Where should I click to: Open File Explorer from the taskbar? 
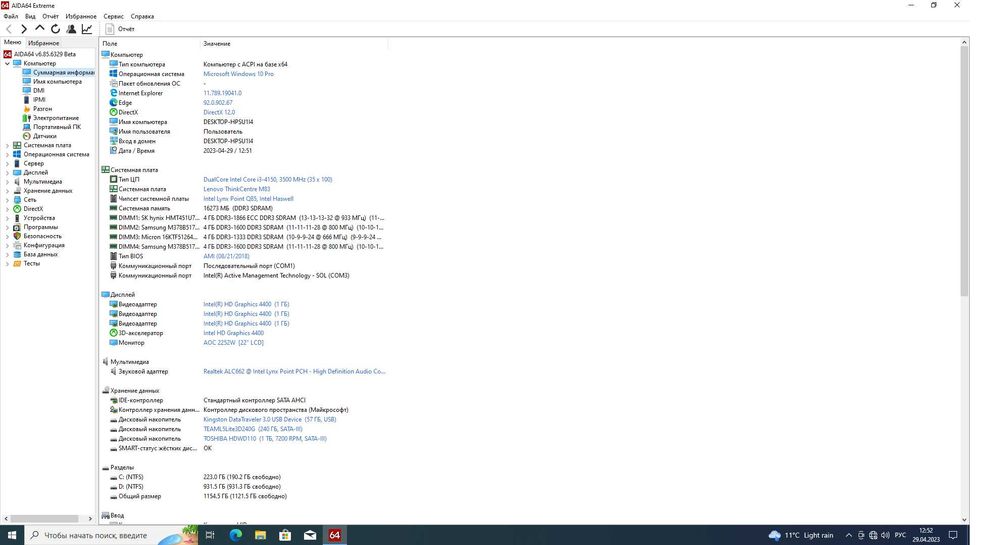click(260, 535)
